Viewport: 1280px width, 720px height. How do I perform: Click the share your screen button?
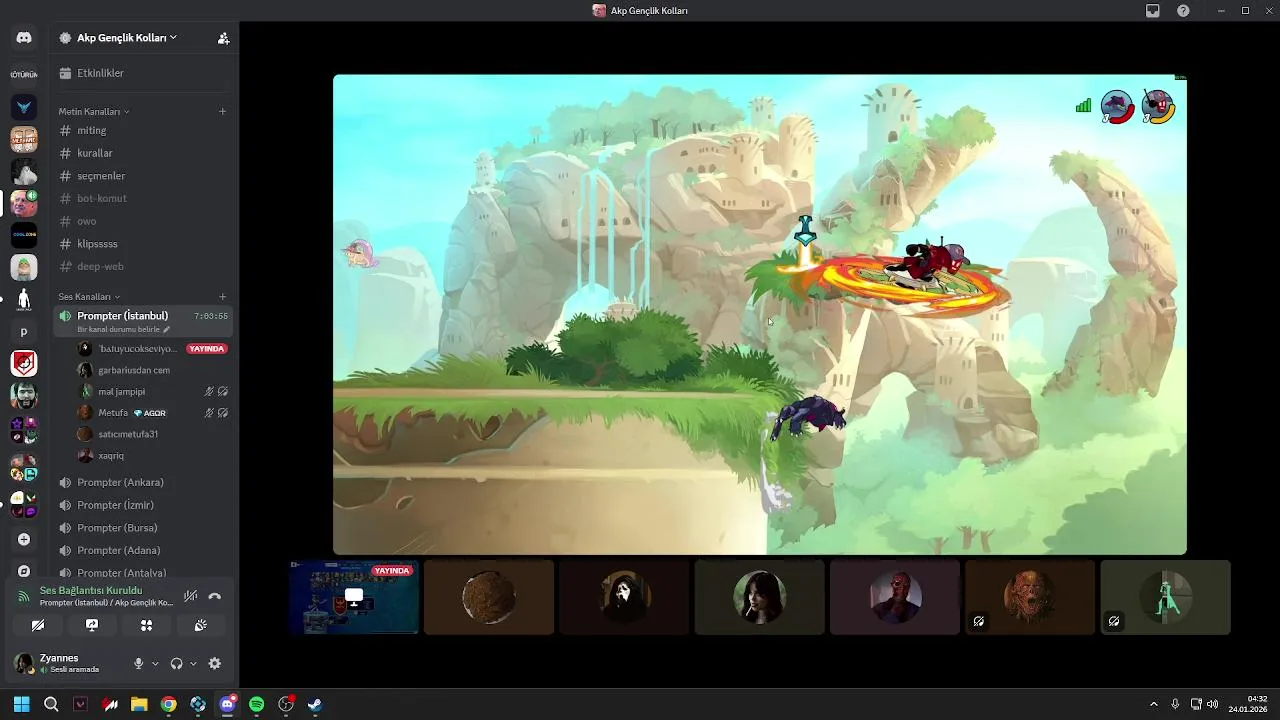tap(92, 625)
